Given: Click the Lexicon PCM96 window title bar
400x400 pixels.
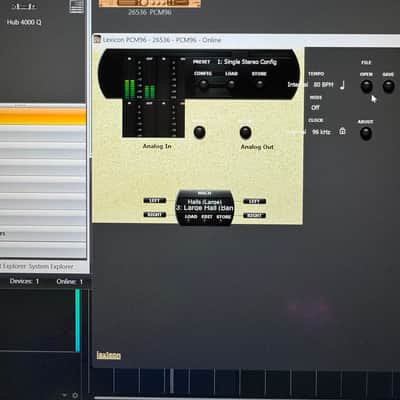Looking at the screenshot, I should [x=247, y=40].
